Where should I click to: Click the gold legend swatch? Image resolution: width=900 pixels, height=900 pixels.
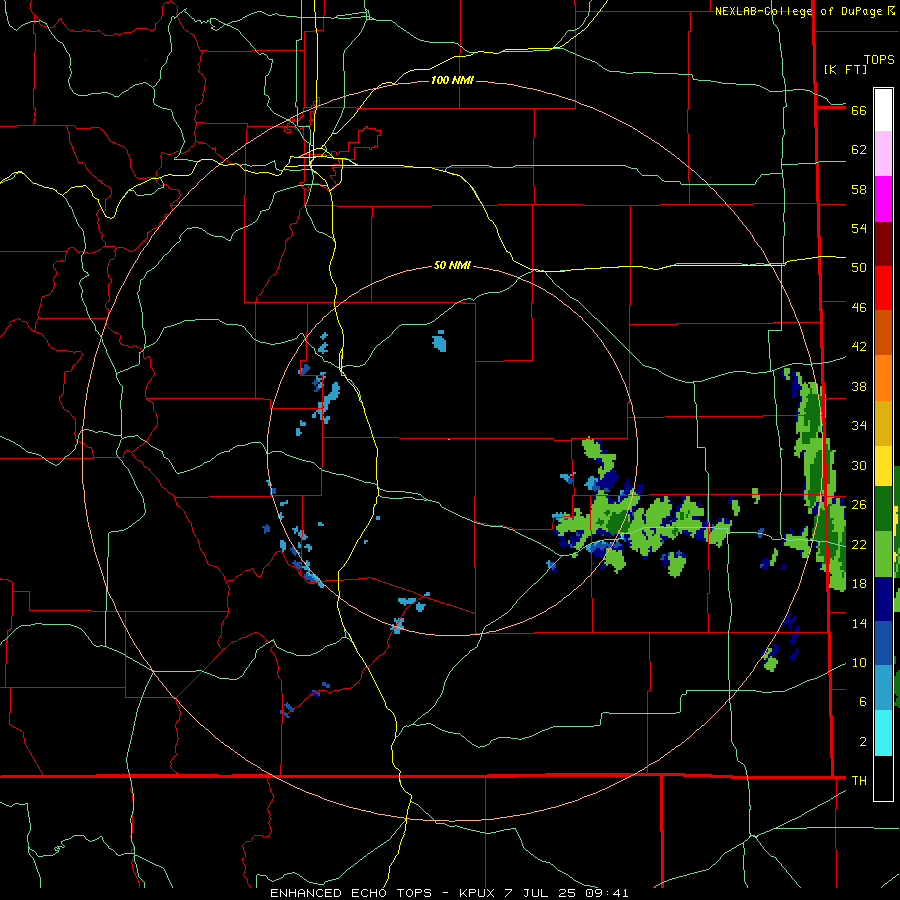[883, 423]
